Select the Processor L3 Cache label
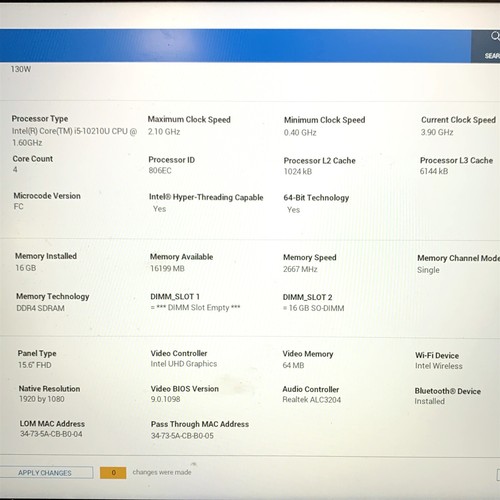Viewport: 500px width, 500px height. 456,160
